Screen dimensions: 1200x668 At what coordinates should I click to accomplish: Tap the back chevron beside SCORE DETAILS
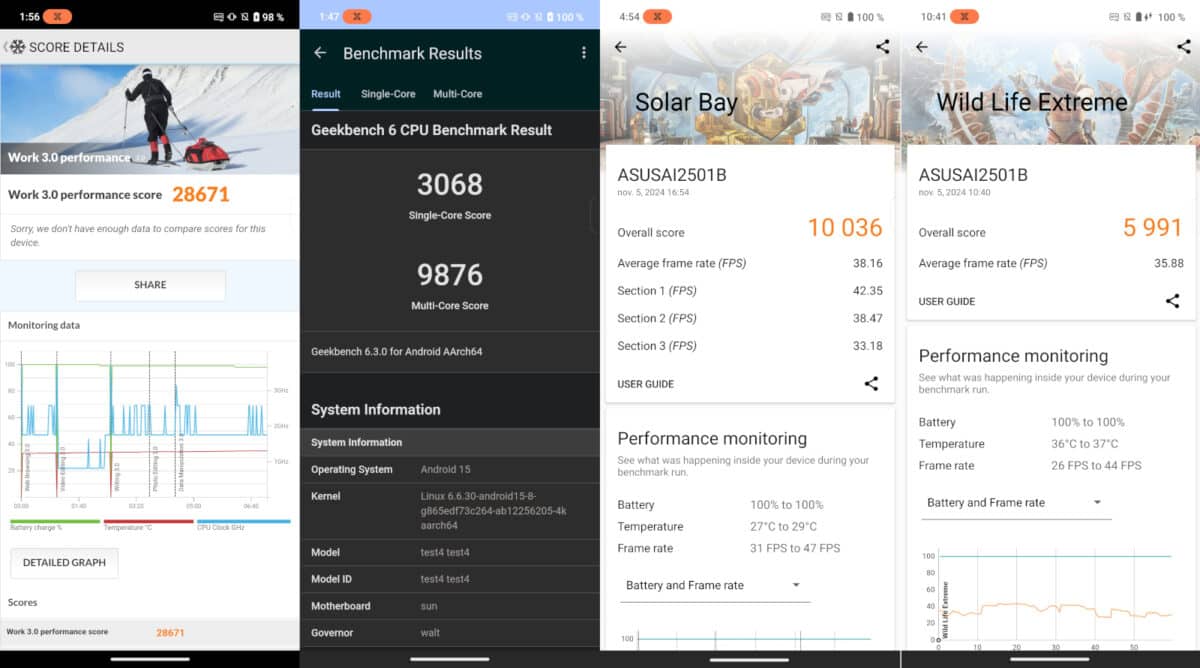point(5,47)
